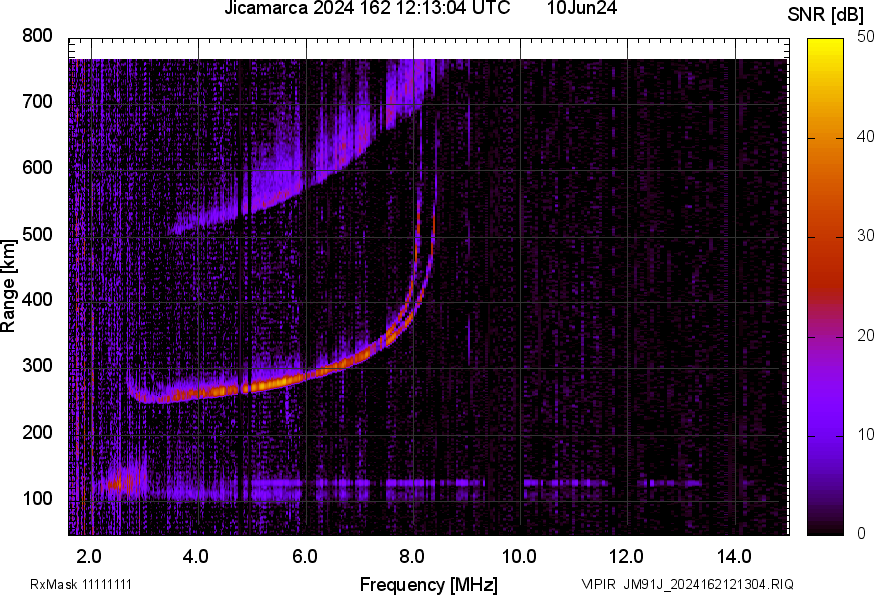Image resolution: width=874 pixels, height=595 pixels.
Task: Click the frequency tick label 14.0
Action: point(734,556)
